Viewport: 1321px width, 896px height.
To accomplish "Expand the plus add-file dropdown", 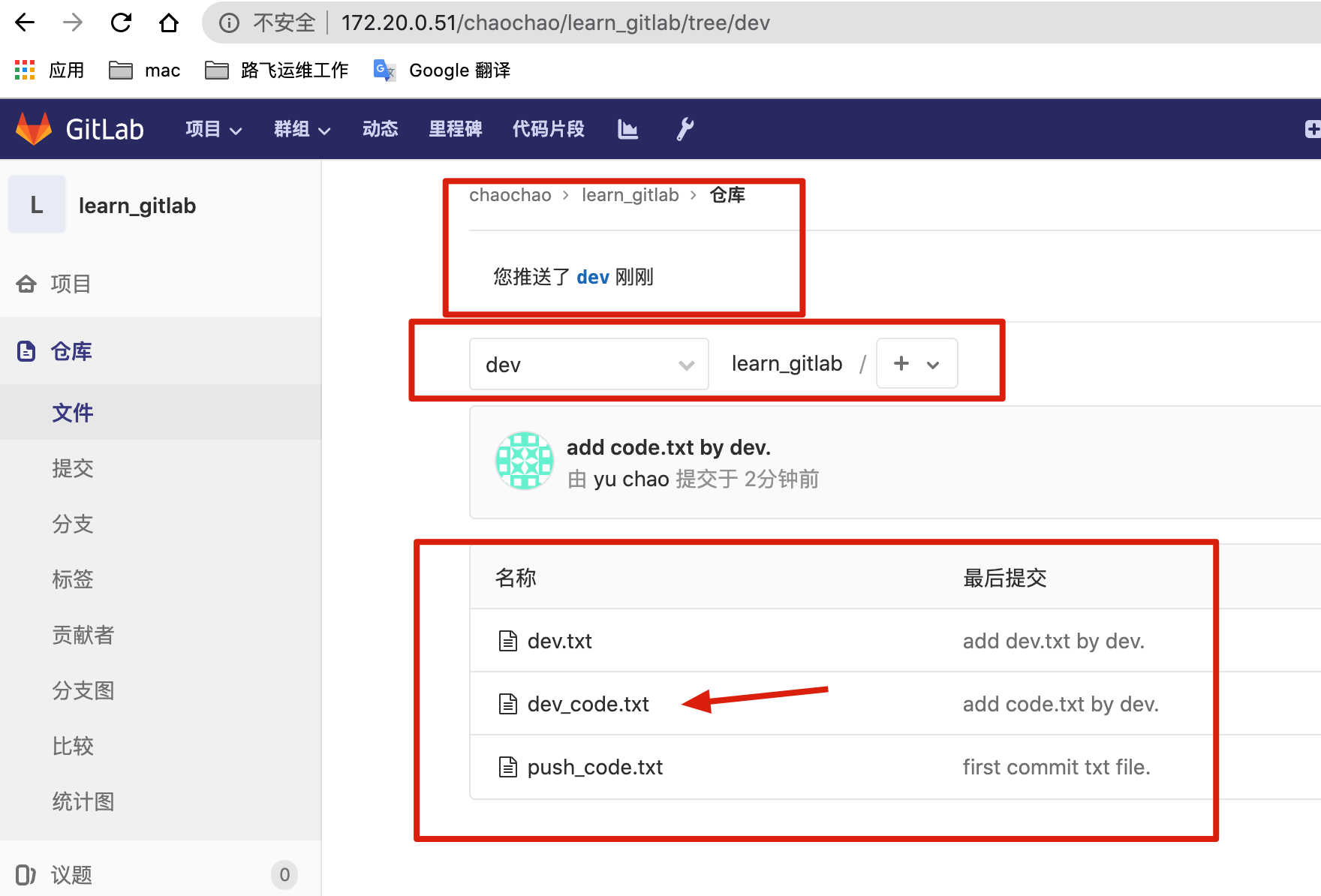I will 916,364.
